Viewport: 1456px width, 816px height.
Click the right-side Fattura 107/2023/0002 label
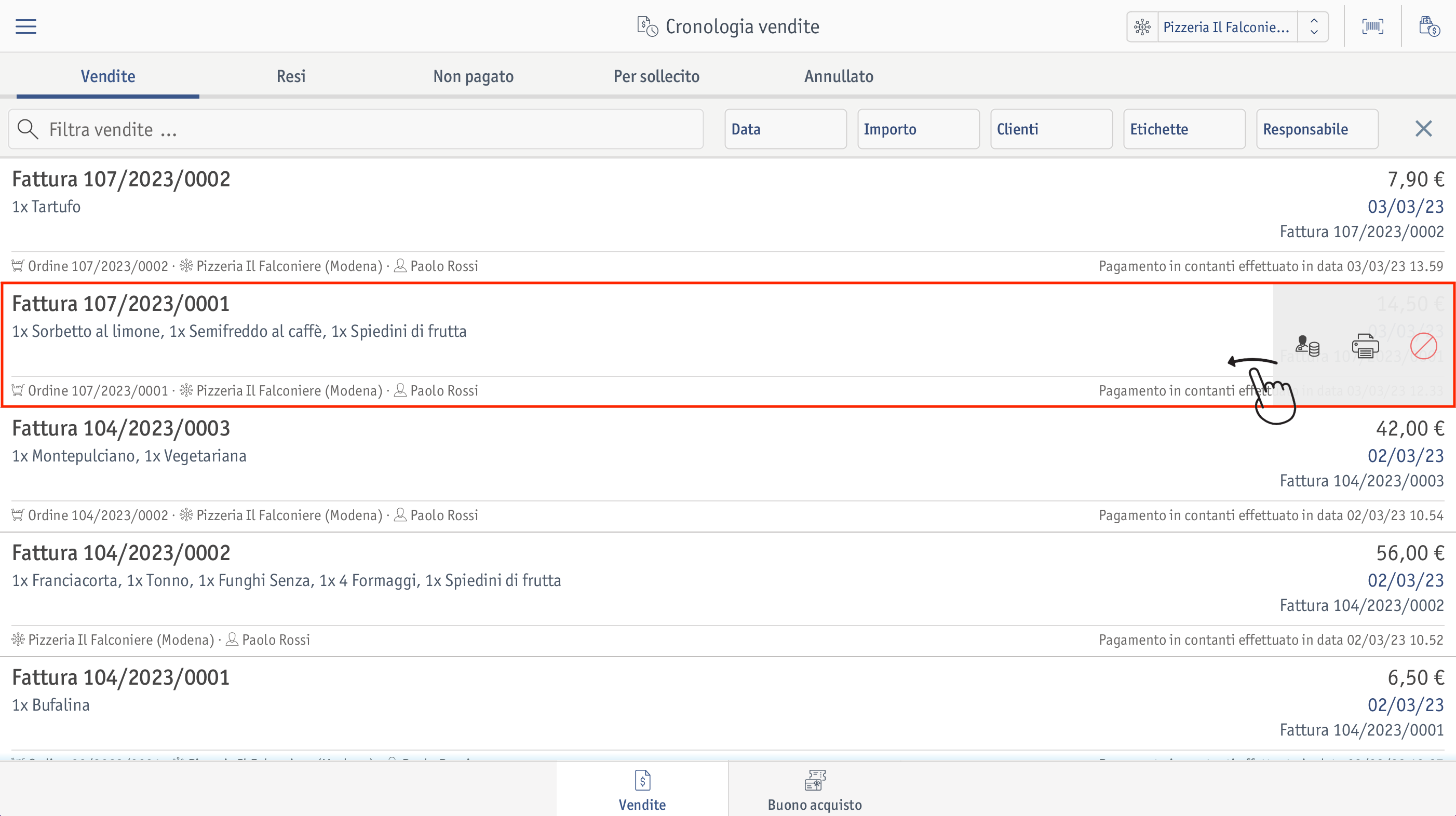pyautogui.click(x=1361, y=232)
